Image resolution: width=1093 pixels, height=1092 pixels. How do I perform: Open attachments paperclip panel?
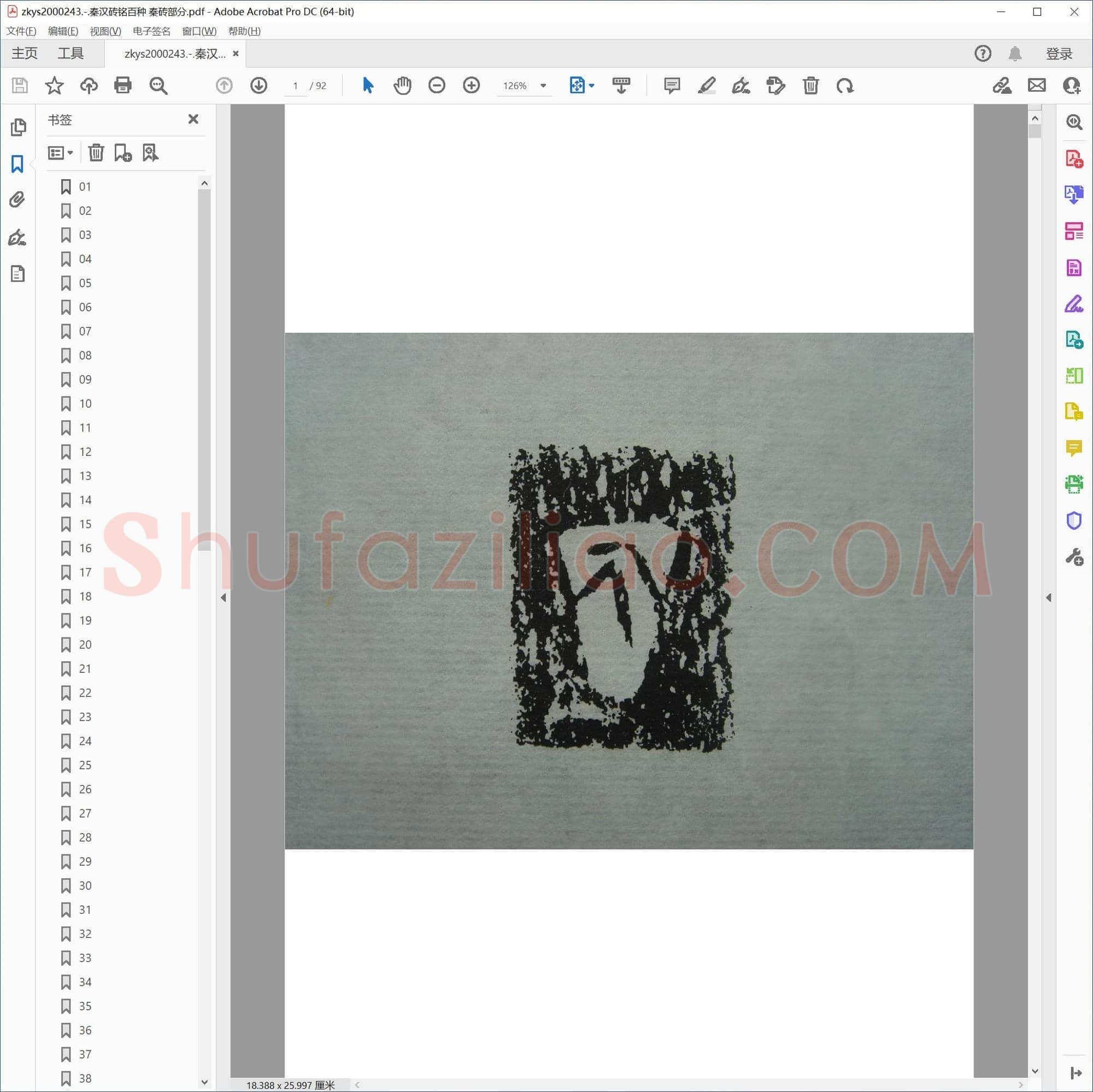[x=17, y=199]
